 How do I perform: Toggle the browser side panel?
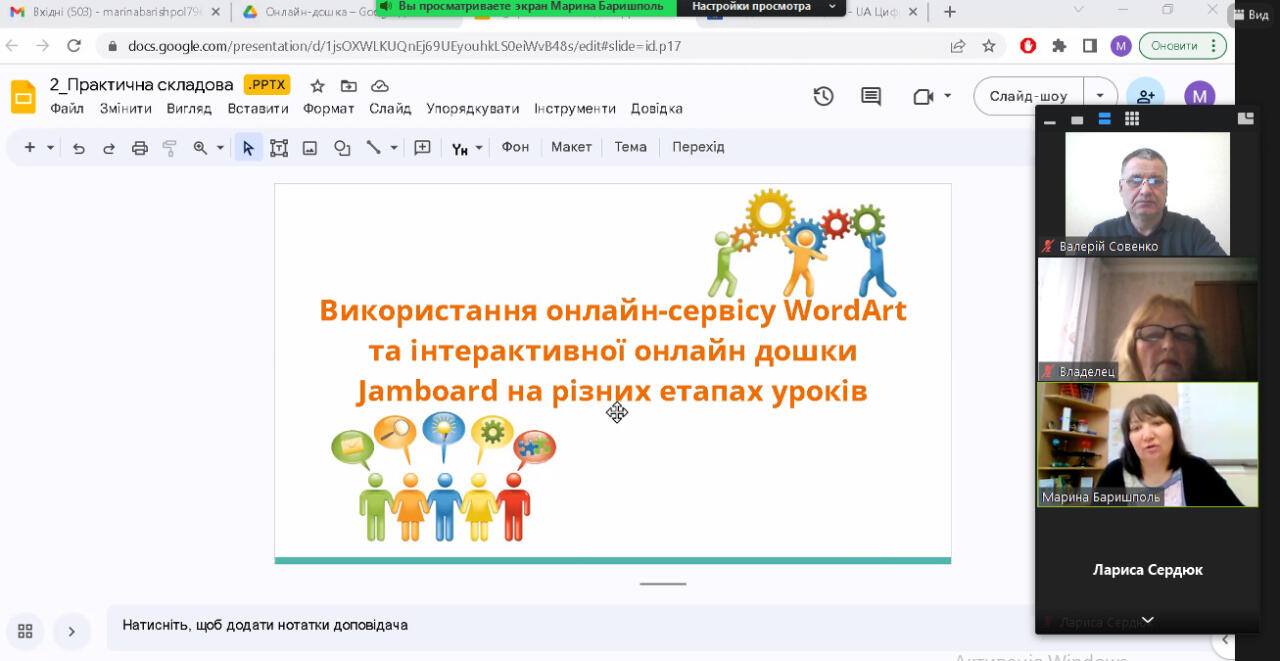pyautogui.click(x=1090, y=46)
